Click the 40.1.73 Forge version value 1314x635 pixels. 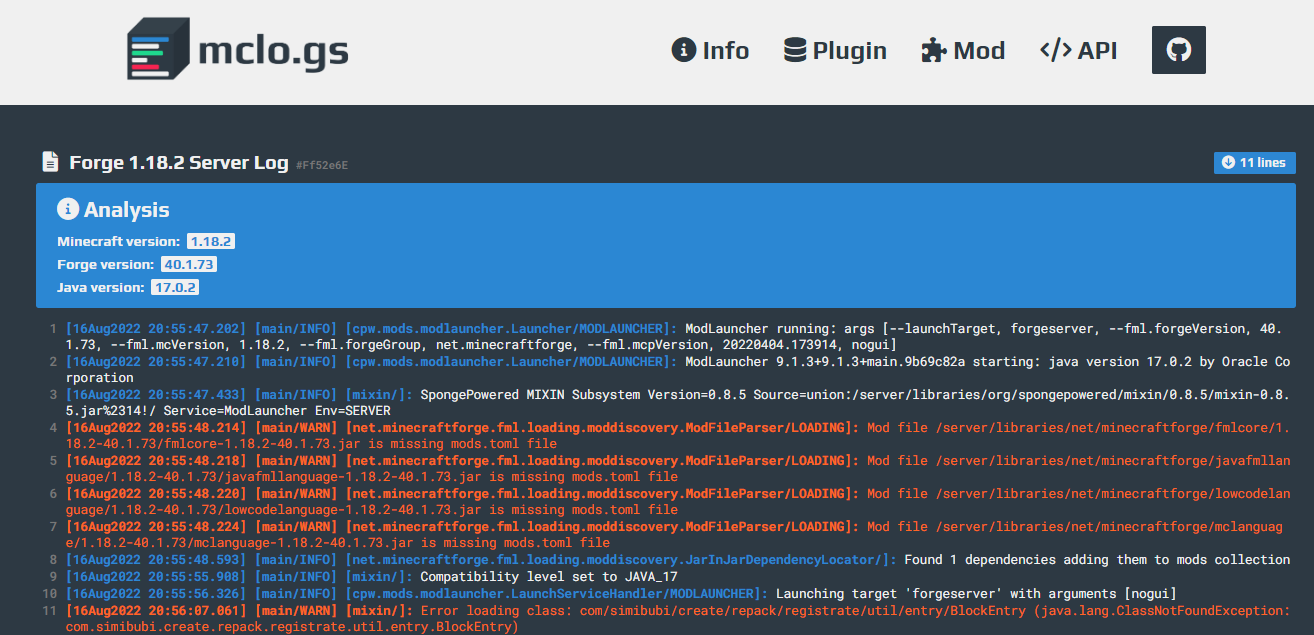pyautogui.click(x=189, y=265)
